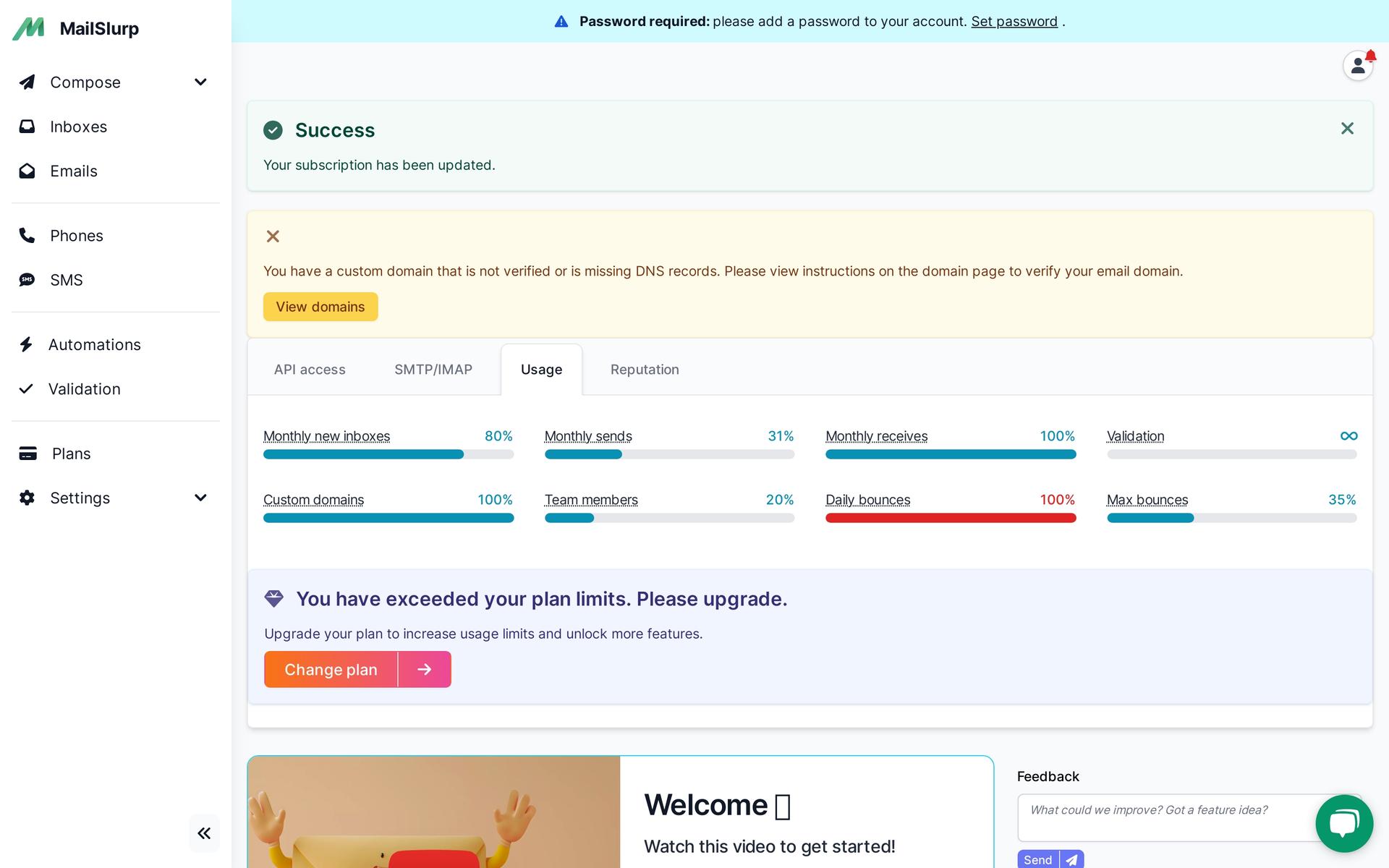
Task: Select the Reputation tab
Action: [x=645, y=369]
